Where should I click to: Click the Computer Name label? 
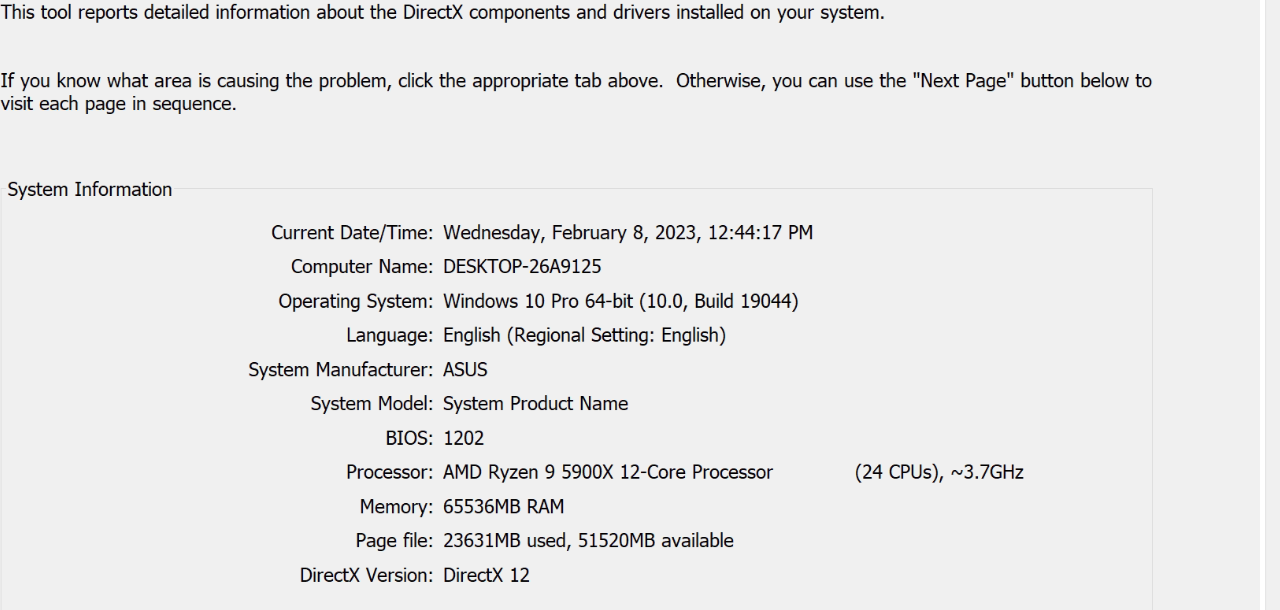click(362, 267)
